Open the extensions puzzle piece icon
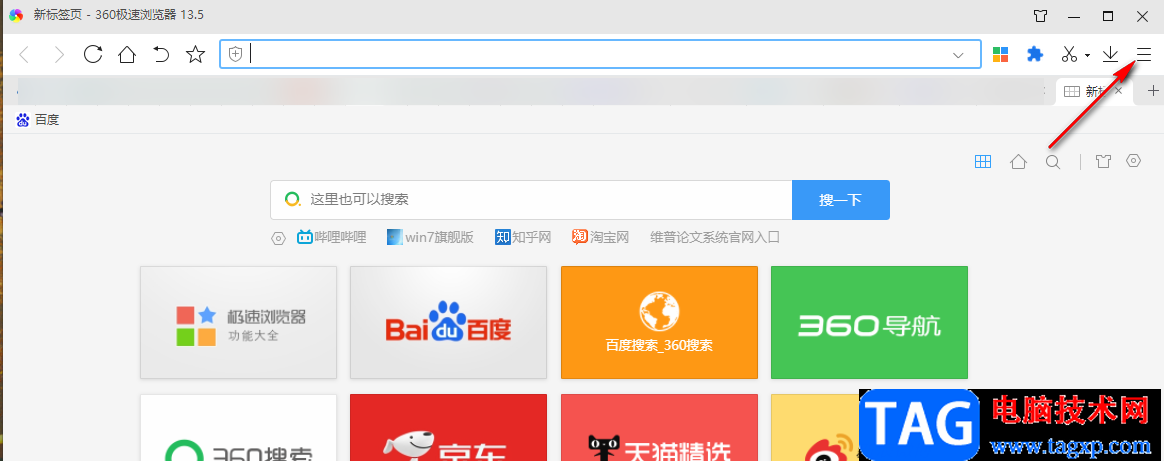Image resolution: width=1164 pixels, height=461 pixels. point(1035,54)
